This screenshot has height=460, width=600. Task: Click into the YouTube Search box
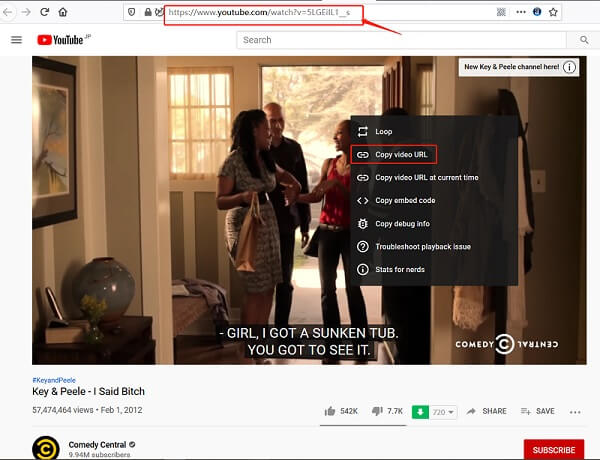pos(401,40)
